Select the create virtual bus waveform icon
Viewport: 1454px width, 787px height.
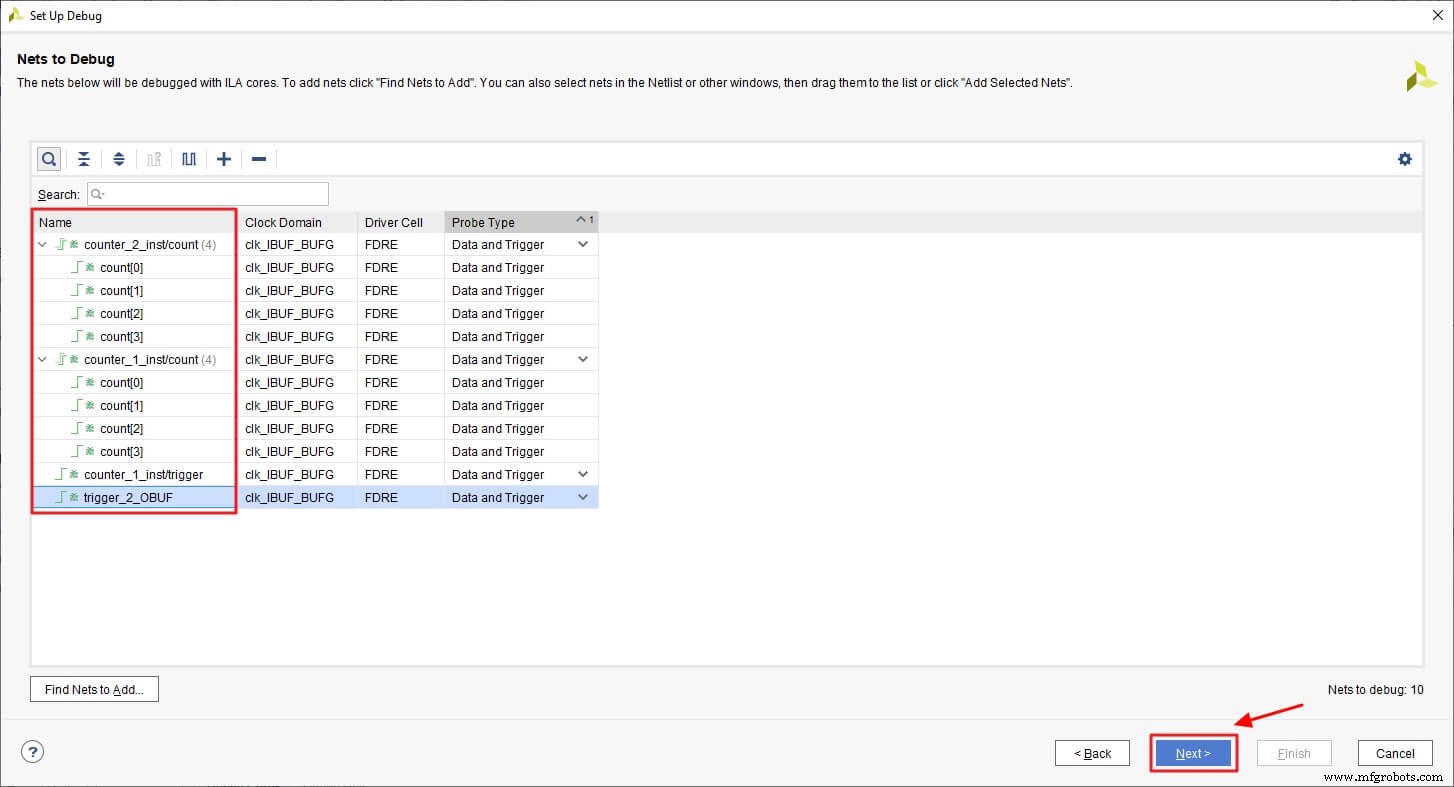pyautogui.click(x=189, y=158)
